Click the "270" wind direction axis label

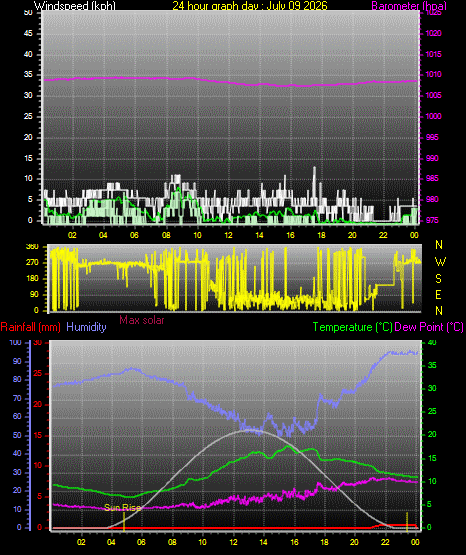click(32, 263)
